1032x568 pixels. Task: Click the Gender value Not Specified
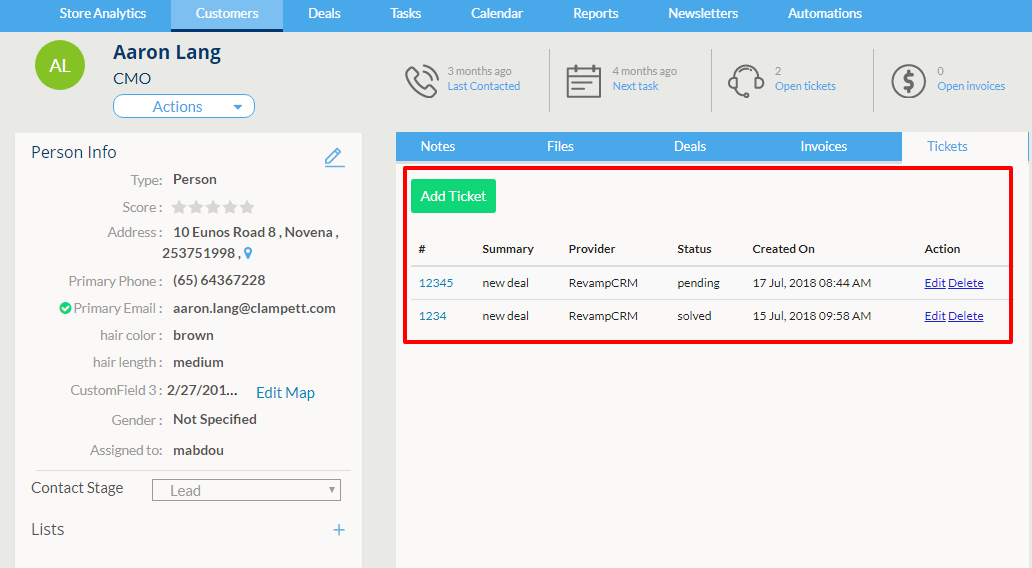(x=215, y=419)
